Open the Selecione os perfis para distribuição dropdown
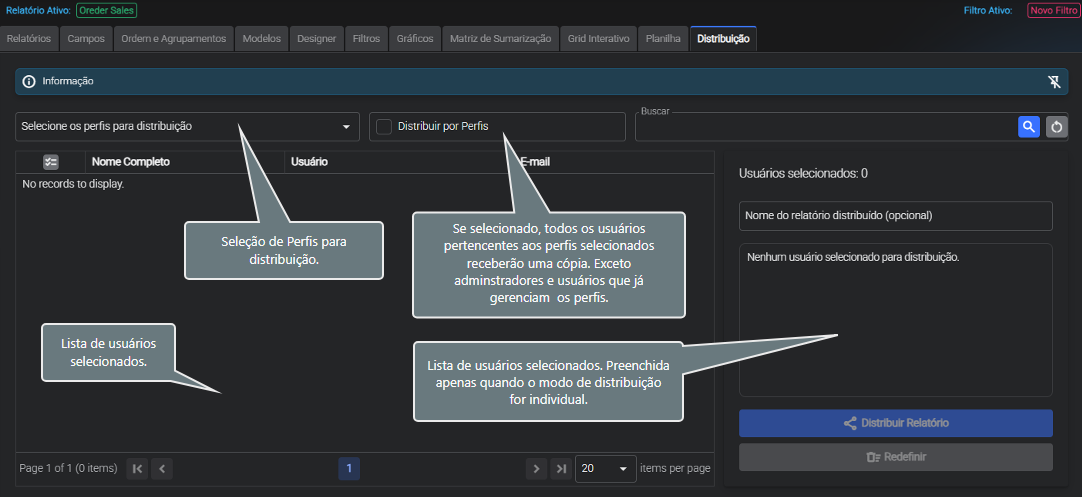This screenshot has width=1082, height=497. pyautogui.click(x=187, y=127)
